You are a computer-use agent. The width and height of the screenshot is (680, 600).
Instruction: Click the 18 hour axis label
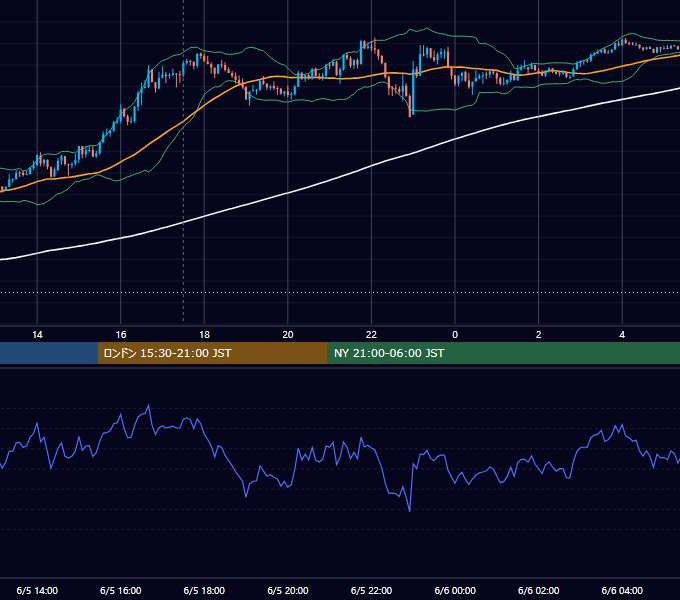(204, 335)
